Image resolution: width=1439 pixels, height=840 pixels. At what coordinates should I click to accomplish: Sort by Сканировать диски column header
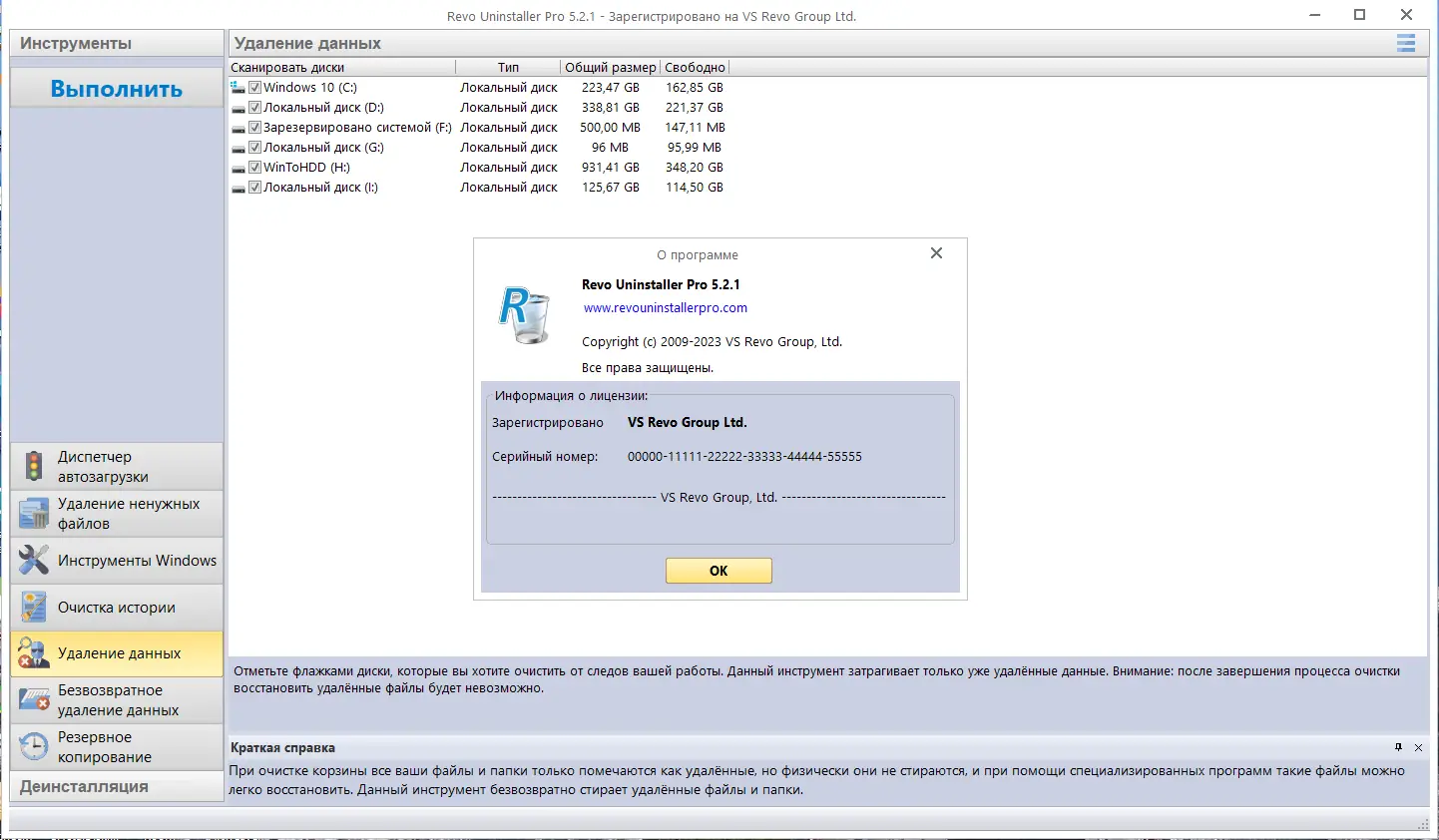click(x=342, y=67)
